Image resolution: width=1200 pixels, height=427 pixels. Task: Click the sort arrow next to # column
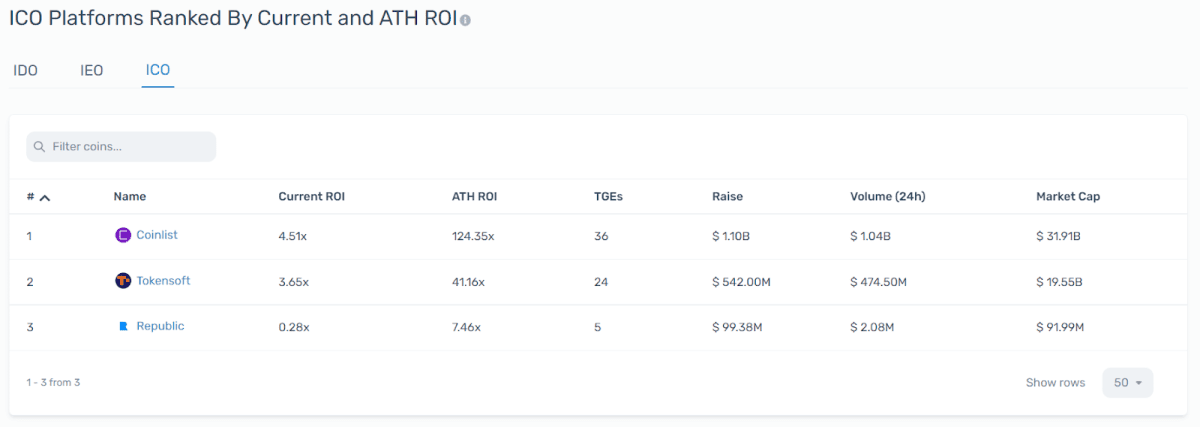(x=44, y=197)
